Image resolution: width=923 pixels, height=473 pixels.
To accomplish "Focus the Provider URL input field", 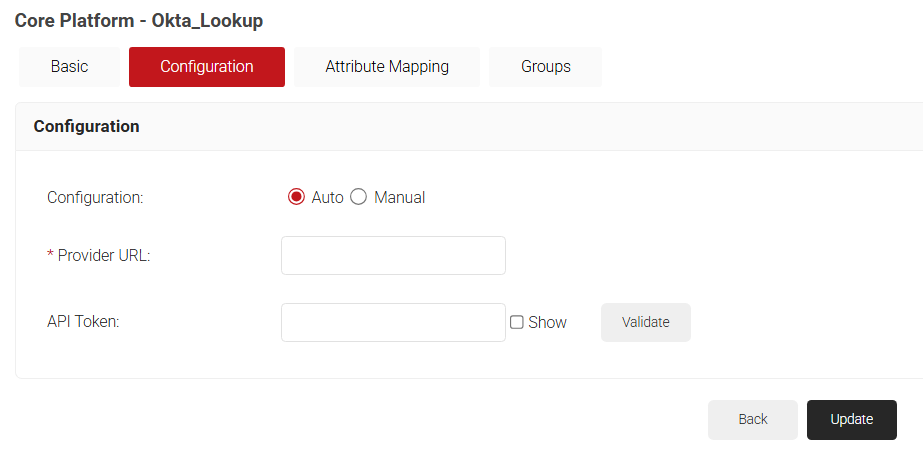I will (393, 255).
